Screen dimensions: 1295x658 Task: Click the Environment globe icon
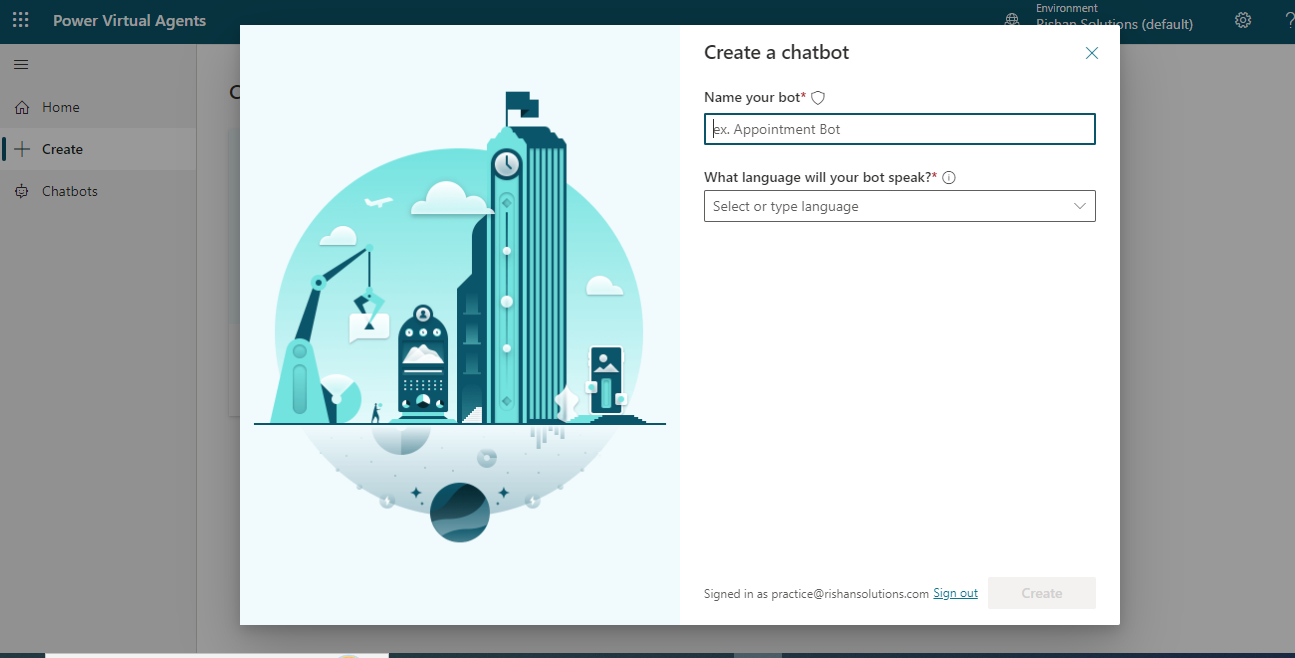tap(1012, 20)
